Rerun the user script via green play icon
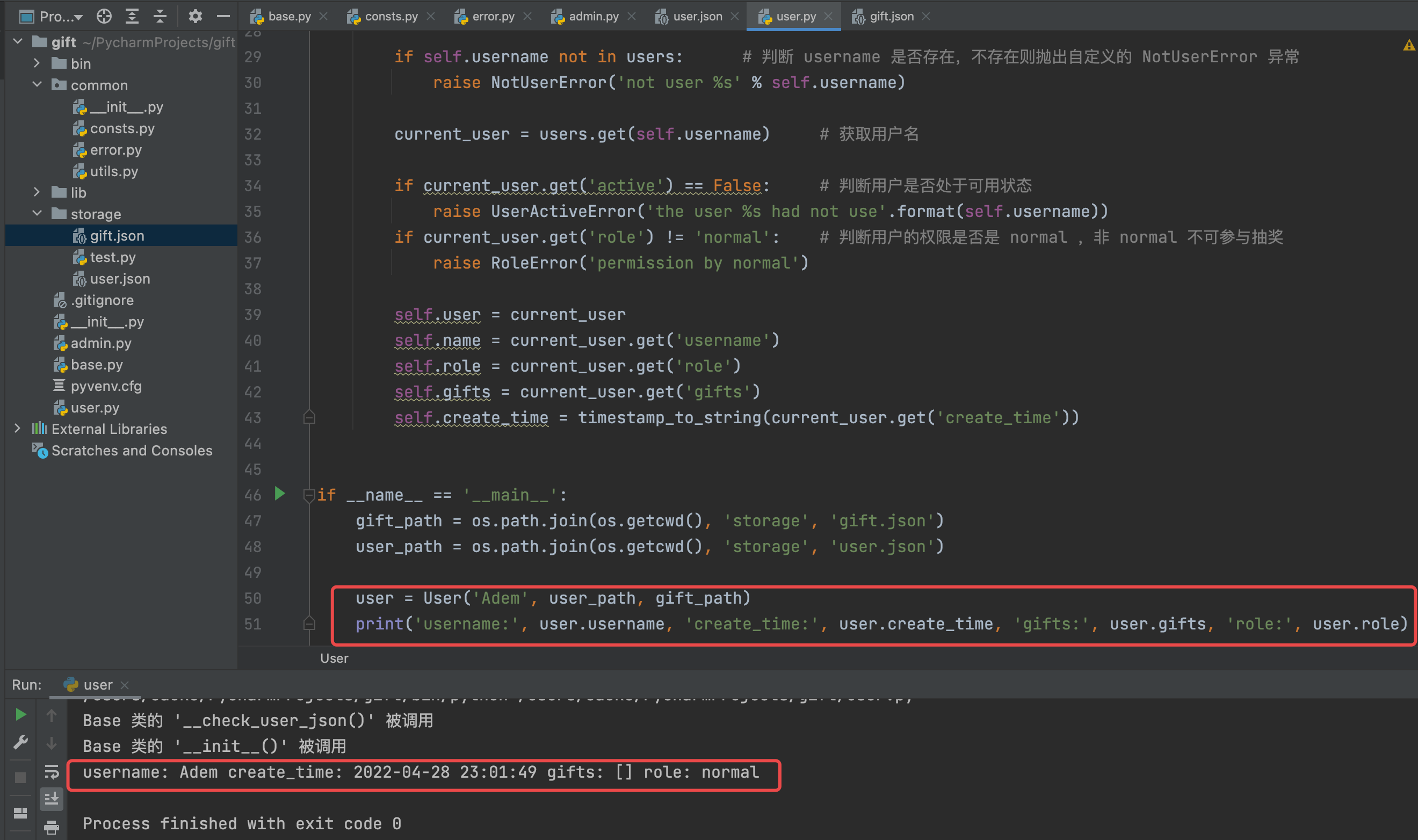The height and width of the screenshot is (840, 1418). (20, 714)
